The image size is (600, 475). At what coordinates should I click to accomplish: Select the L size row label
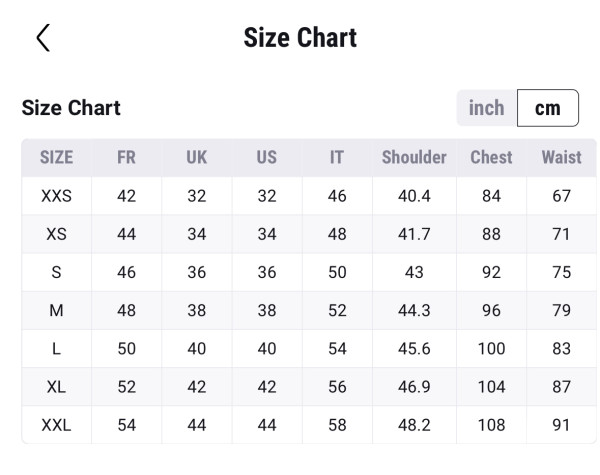point(56,348)
